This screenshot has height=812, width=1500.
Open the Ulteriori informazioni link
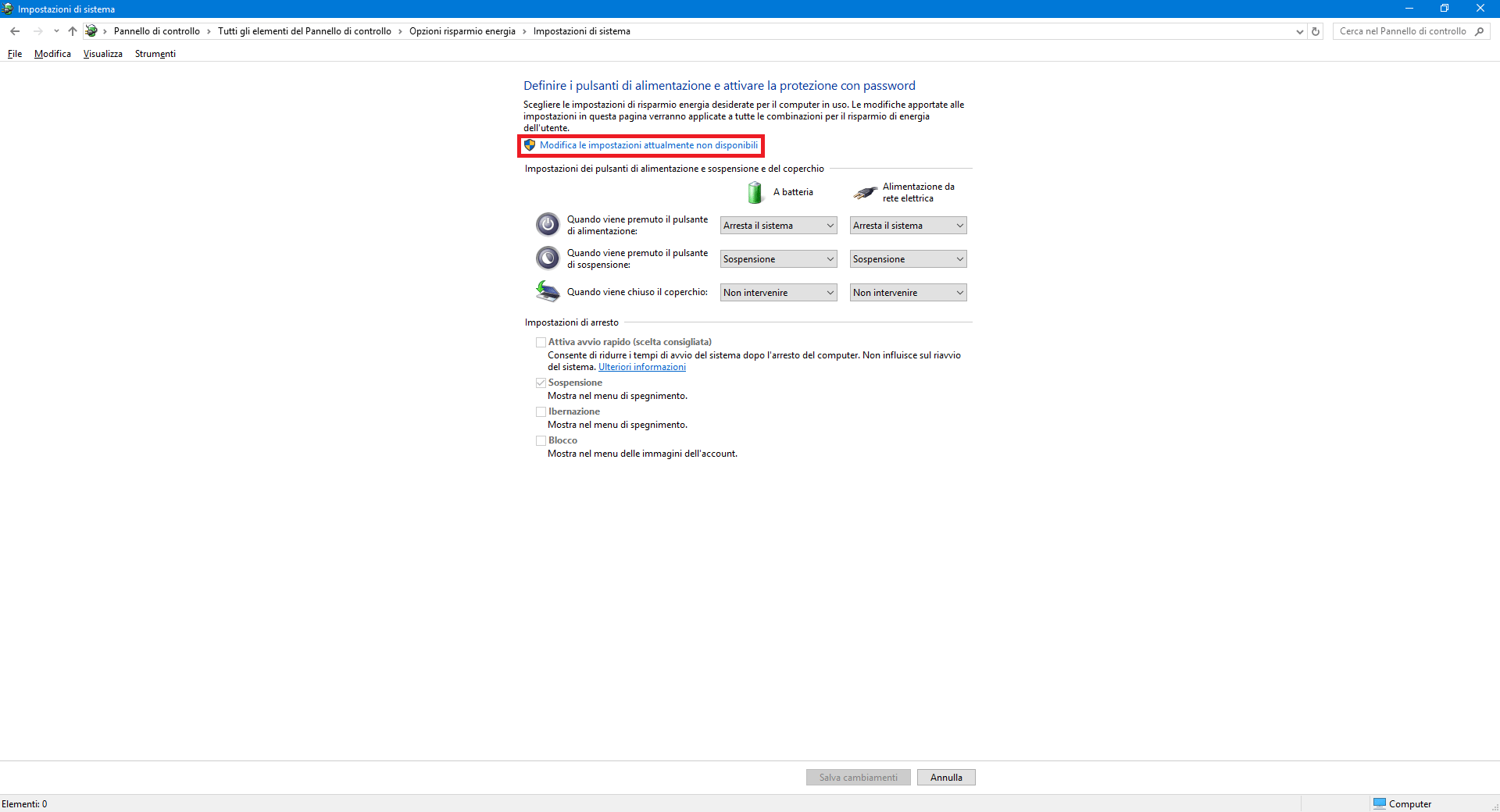coord(641,367)
